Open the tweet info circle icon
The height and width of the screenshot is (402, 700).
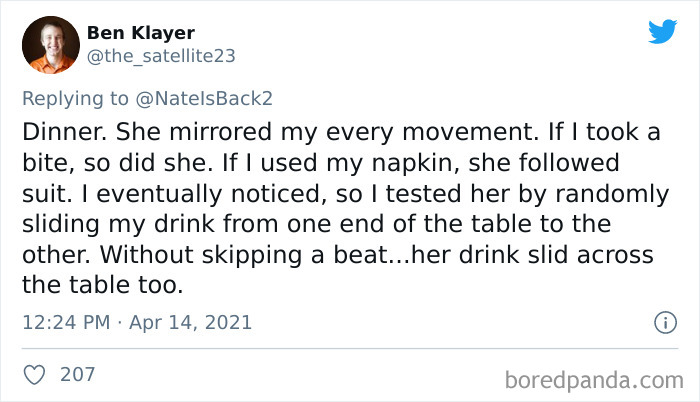coord(663,322)
